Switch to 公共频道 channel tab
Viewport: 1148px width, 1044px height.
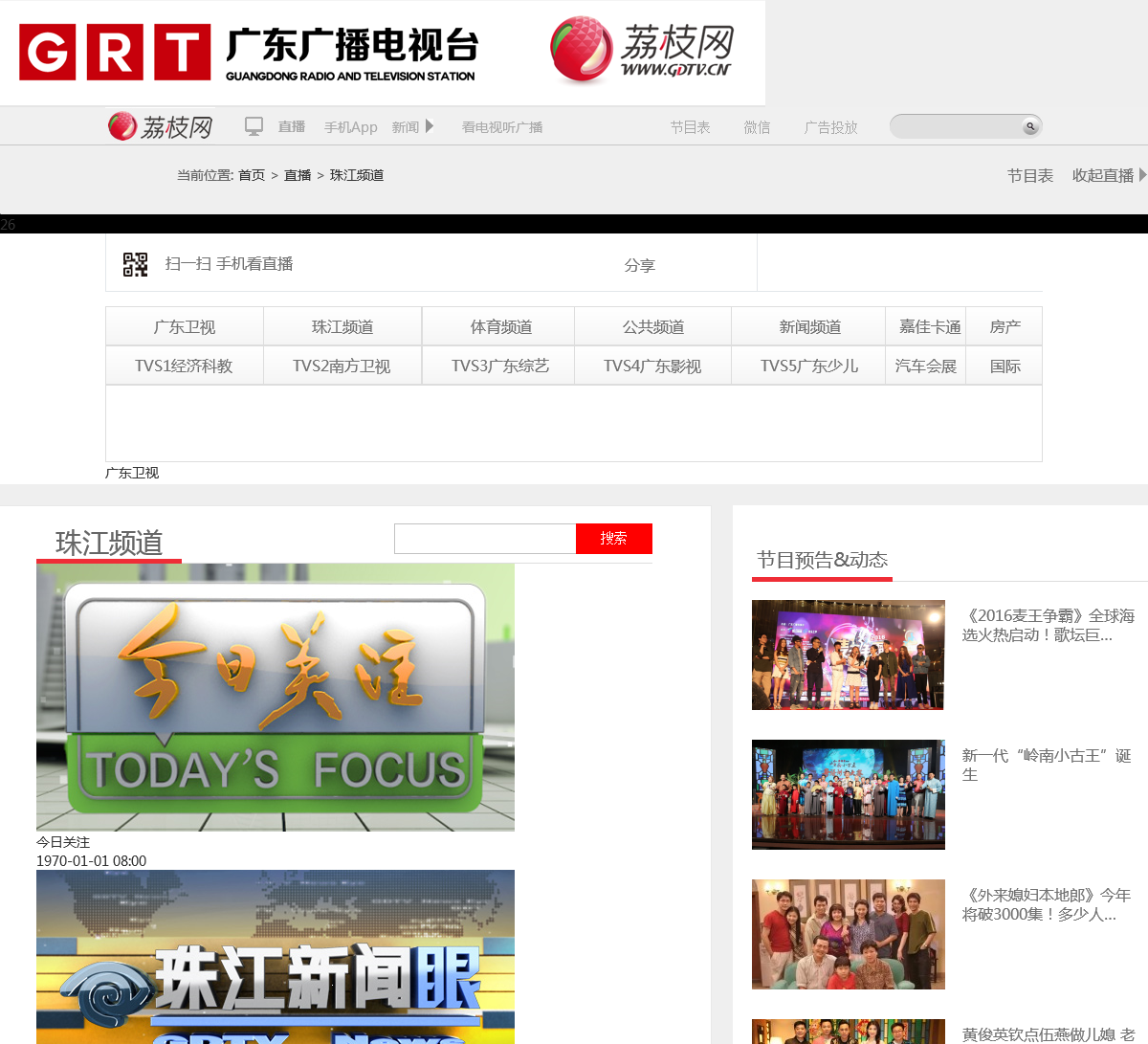653,326
